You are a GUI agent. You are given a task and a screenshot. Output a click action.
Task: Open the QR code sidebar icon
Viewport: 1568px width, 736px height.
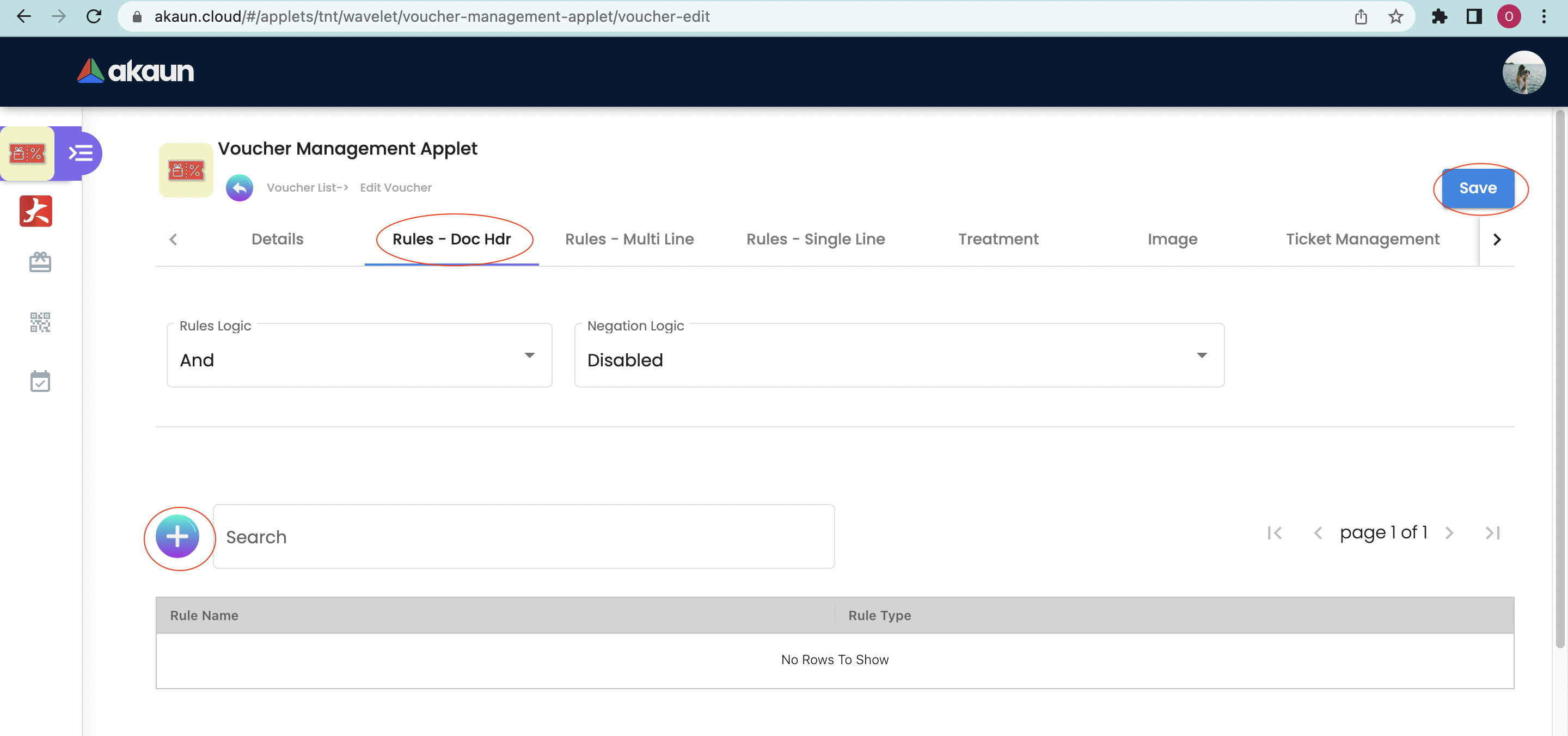(40, 322)
